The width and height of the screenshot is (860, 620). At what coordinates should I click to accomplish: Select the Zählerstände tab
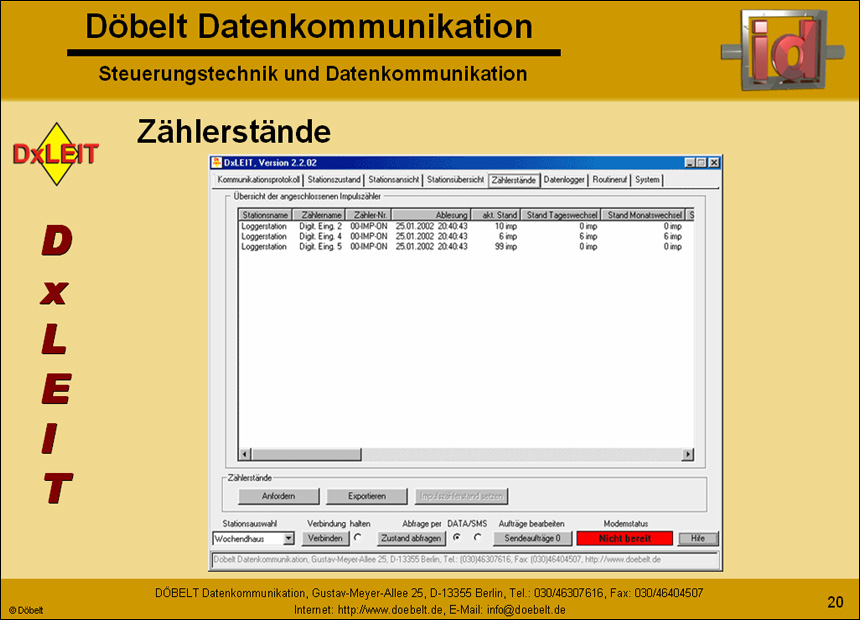(513, 181)
